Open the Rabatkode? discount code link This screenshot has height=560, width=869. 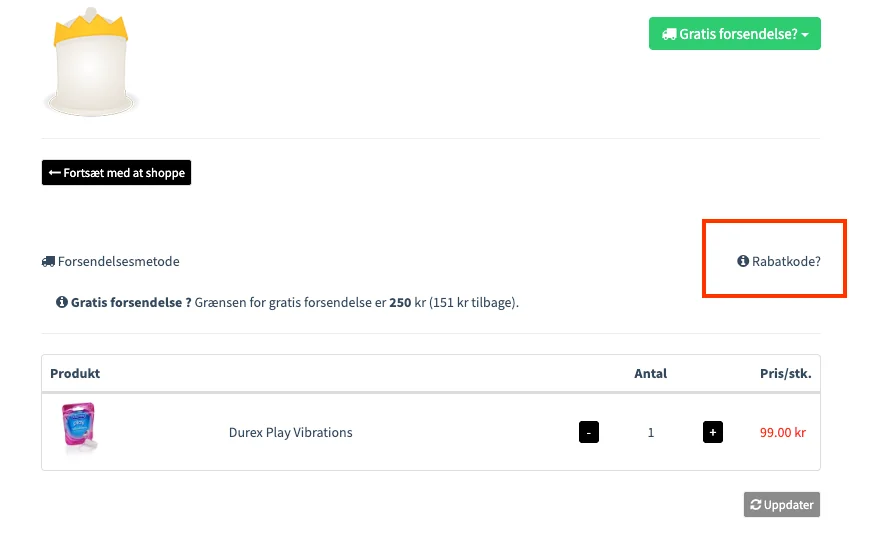(786, 261)
